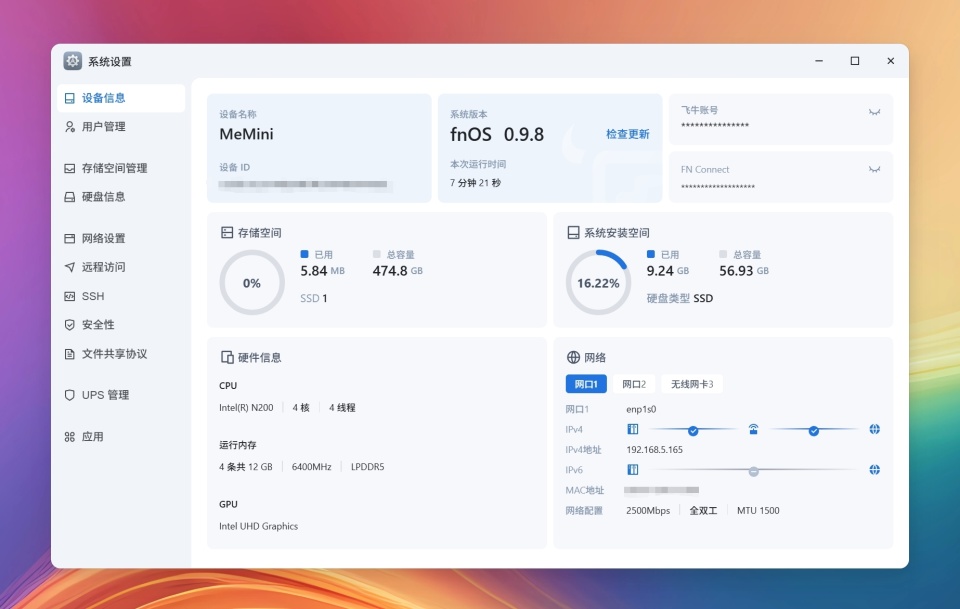The image size is (960, 609).
Task: Click the 远程访问 paper-plane icon
Action: (70, 267)
